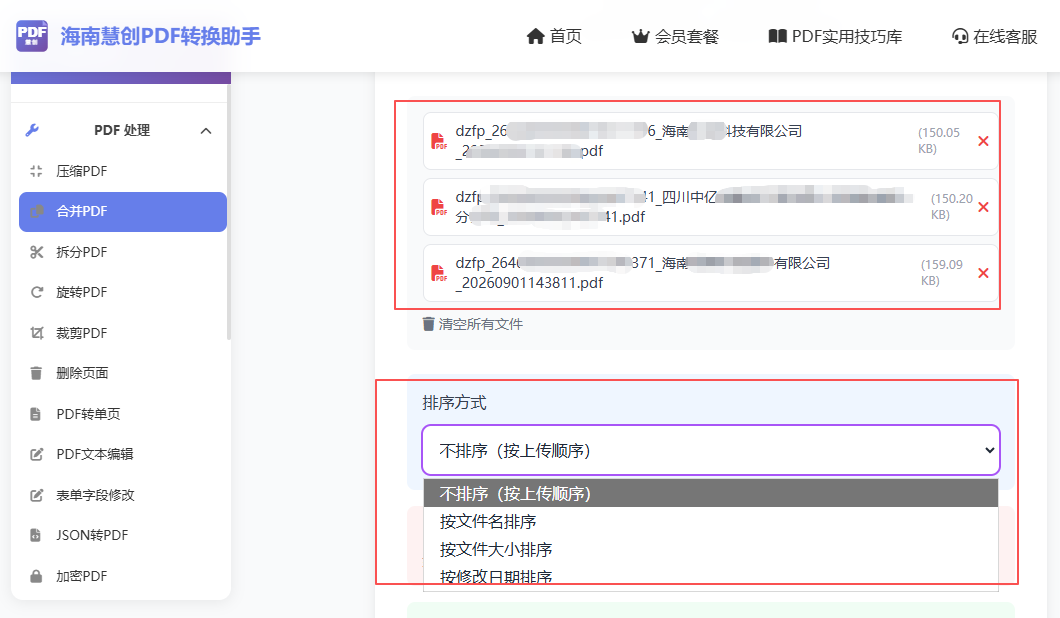Choose 不排序（按上传顺序) in the open dropdown list
This screenshot has height=618, width=1060.
[x=710, y=494]
